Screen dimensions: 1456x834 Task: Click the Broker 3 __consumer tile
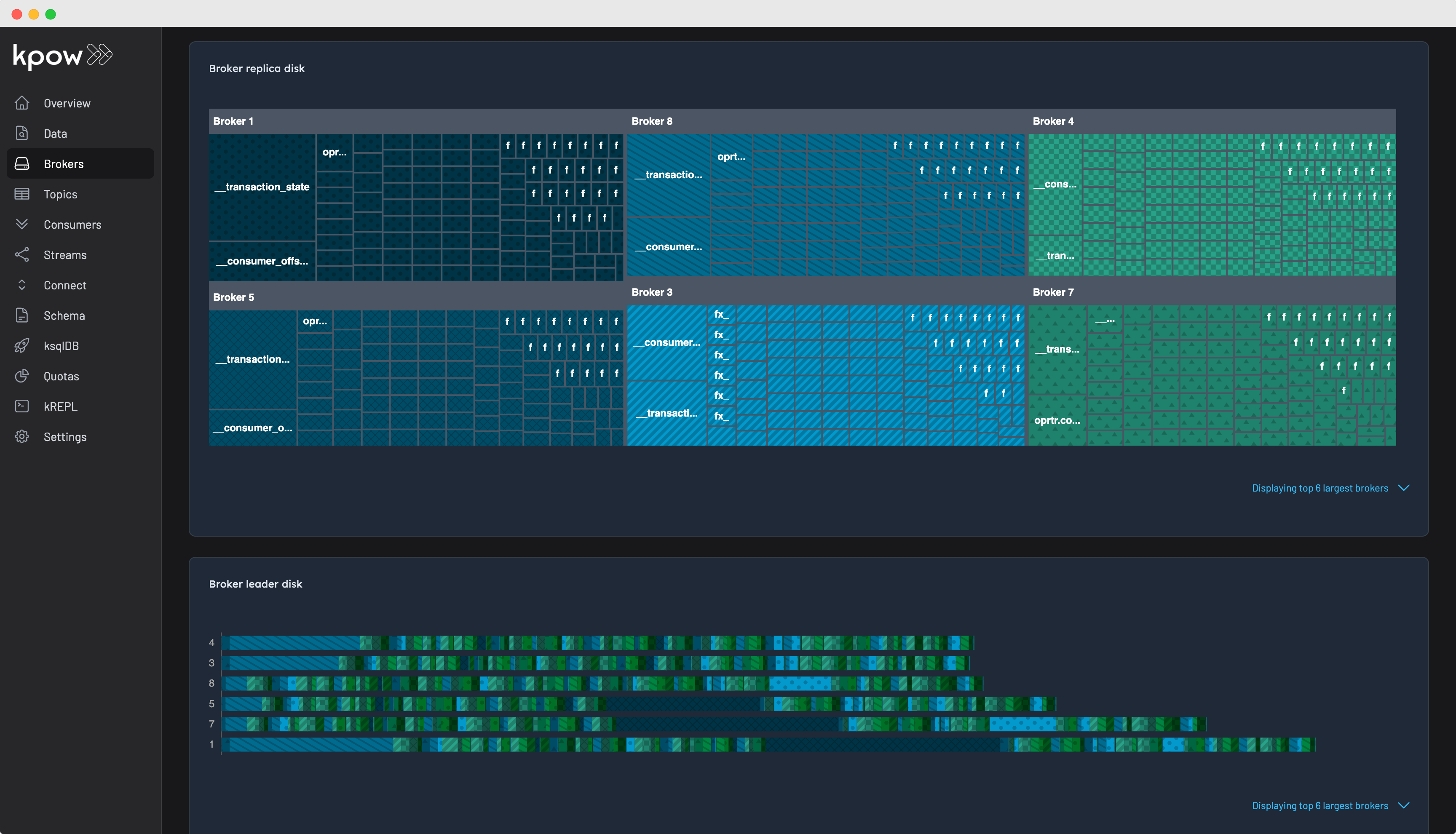[667, 342]
